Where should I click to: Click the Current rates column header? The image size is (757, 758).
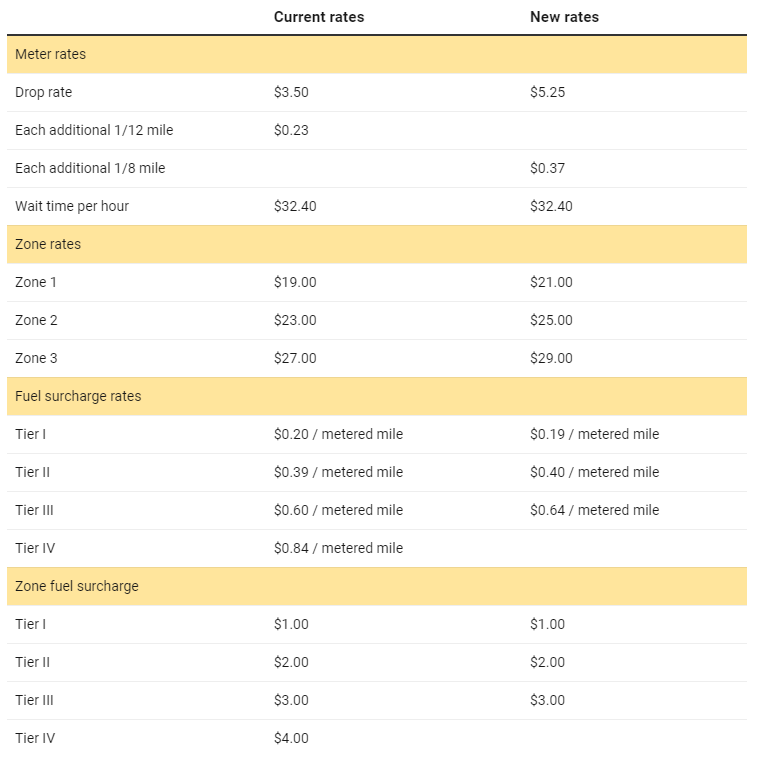(318, 17)
